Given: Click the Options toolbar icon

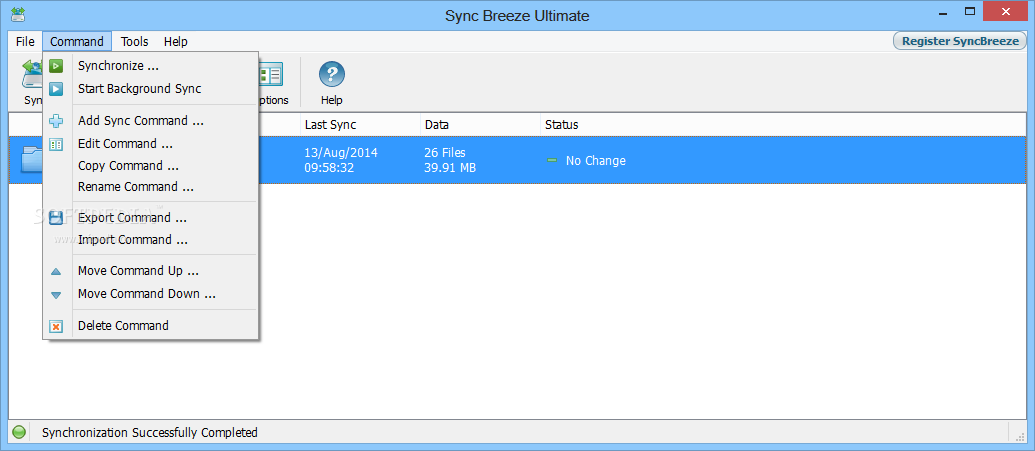Looking at the screenshot, I should pos(271,74).
